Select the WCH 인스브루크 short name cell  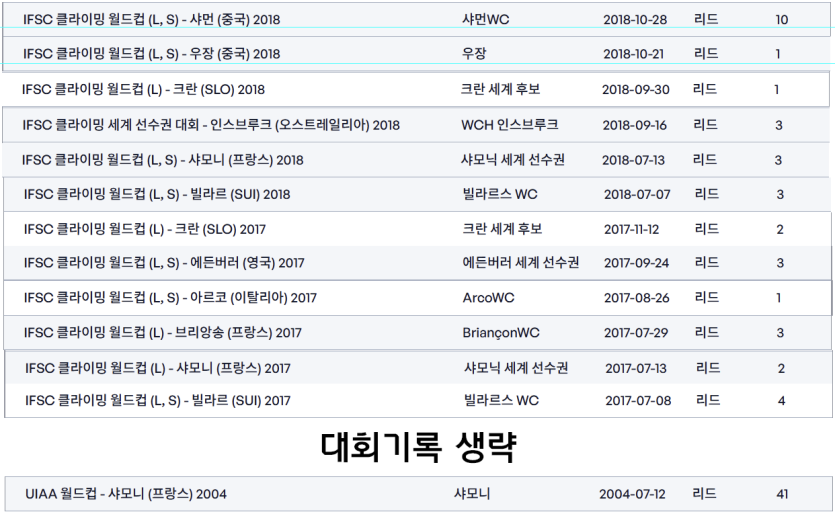point(510,125)
